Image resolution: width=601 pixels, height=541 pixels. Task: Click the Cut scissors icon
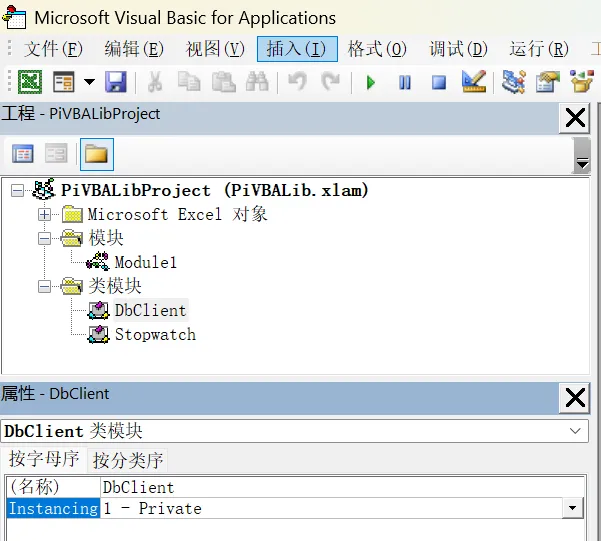(155, 82)
